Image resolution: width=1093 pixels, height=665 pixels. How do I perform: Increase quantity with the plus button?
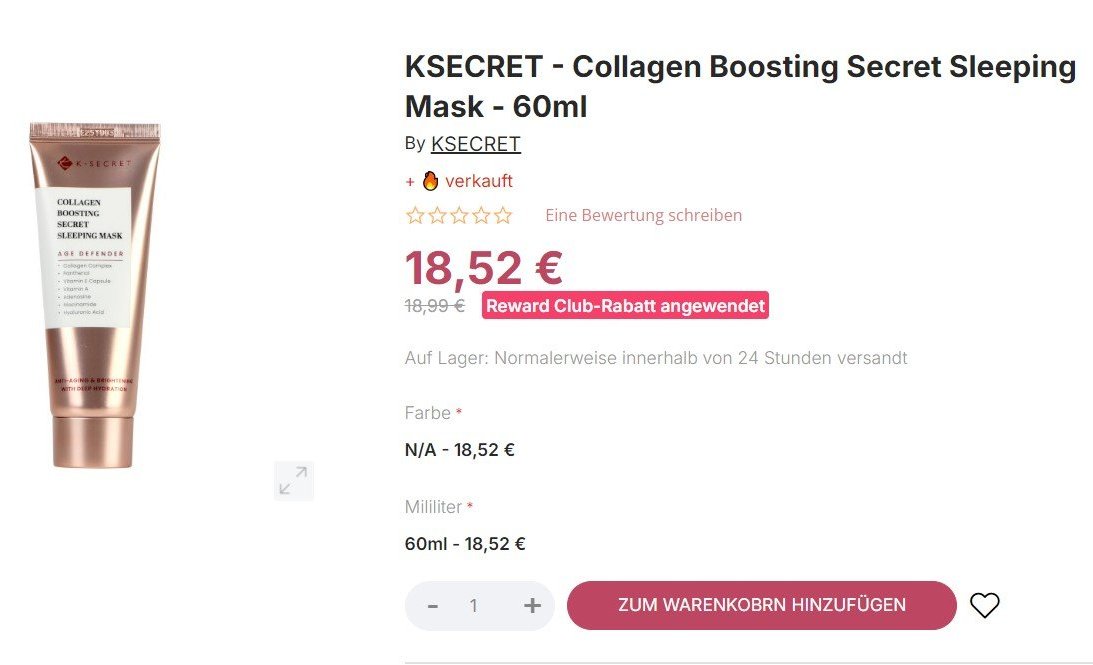532,606
